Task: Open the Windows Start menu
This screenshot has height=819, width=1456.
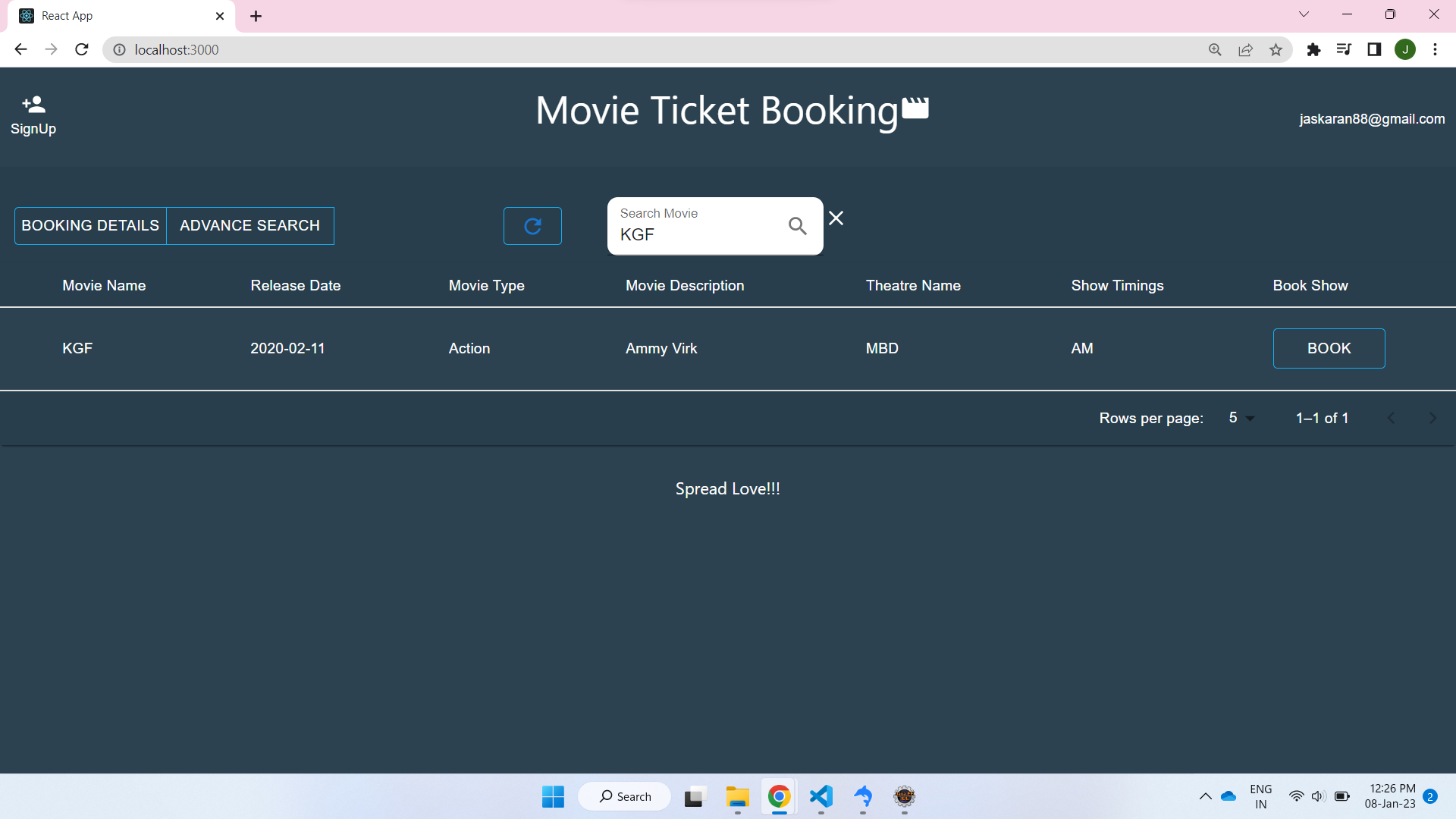Action: (553, 796)
